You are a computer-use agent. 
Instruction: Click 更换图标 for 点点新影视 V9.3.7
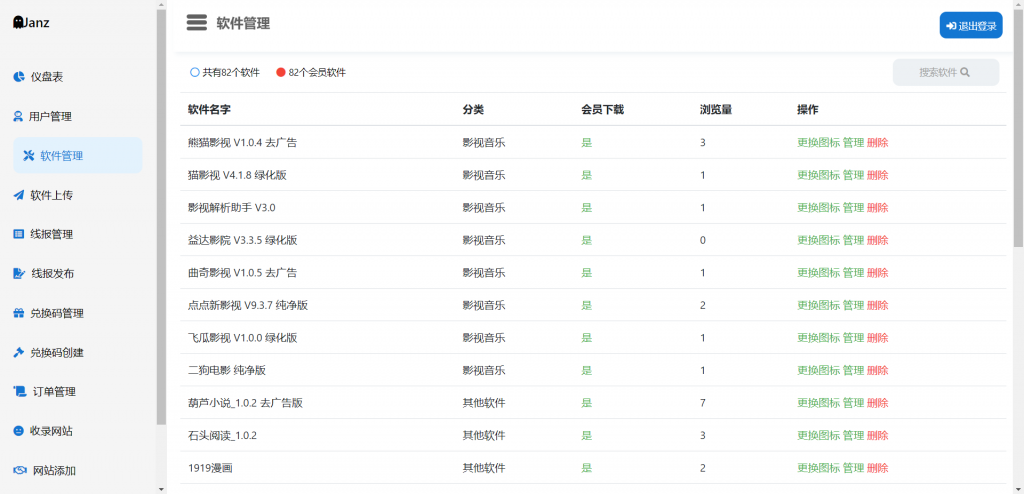(818, 305)
